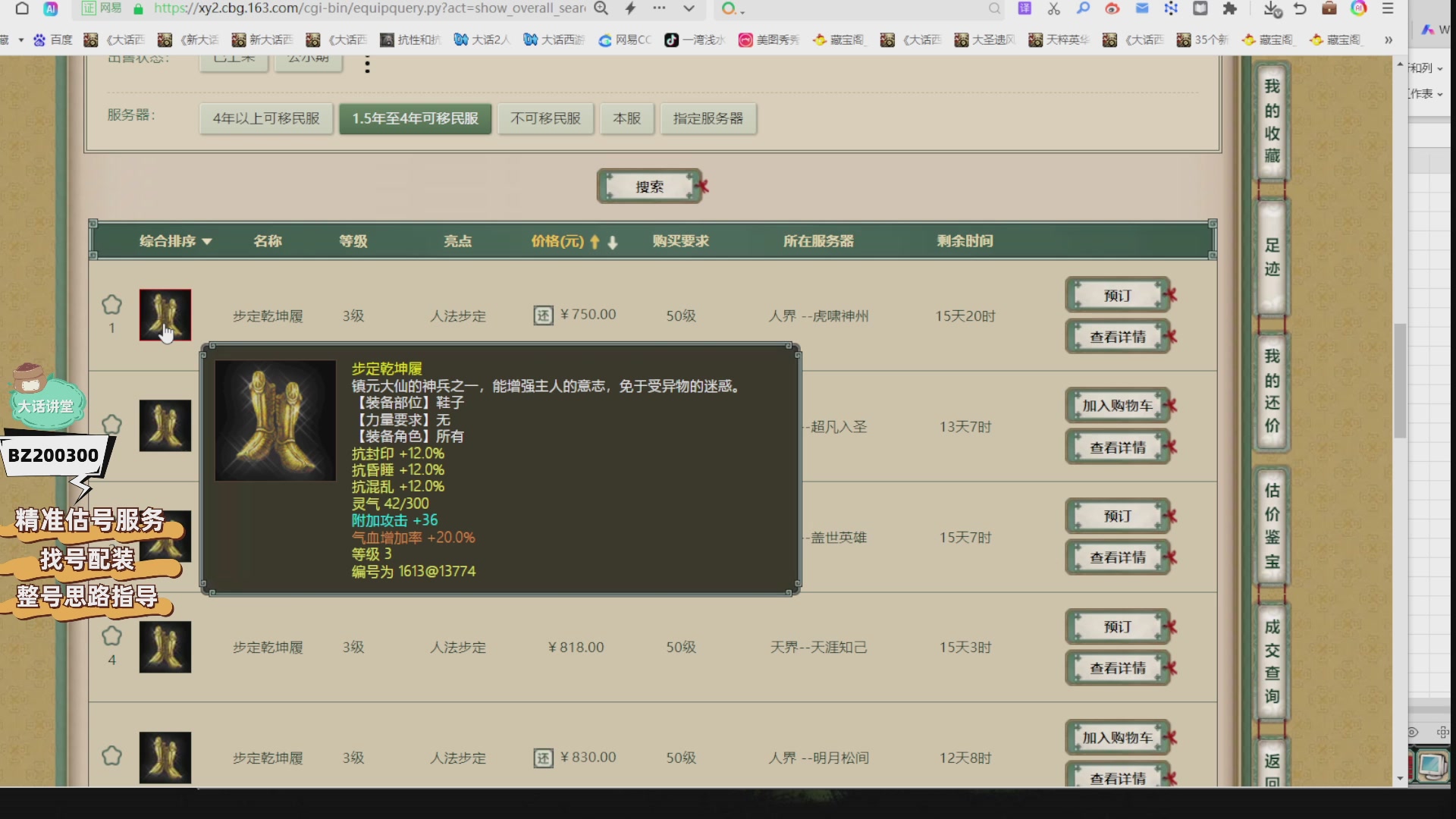Expand the address bar dropdown chevron
Image resolution: width=1456 pixels, height=819 pixels.
[689, 8]
